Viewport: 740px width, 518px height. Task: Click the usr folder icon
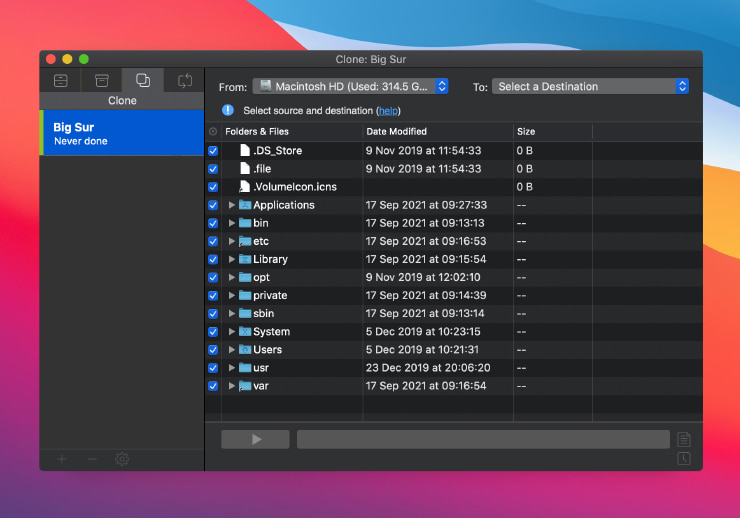click(x=244, y=368)
